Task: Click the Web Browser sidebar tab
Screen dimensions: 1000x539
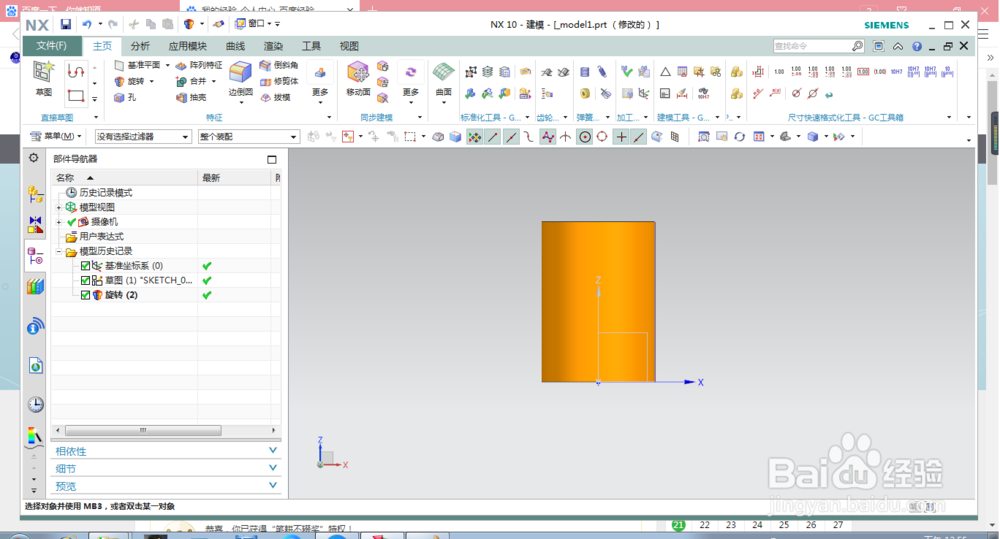Action: (35, 365)
